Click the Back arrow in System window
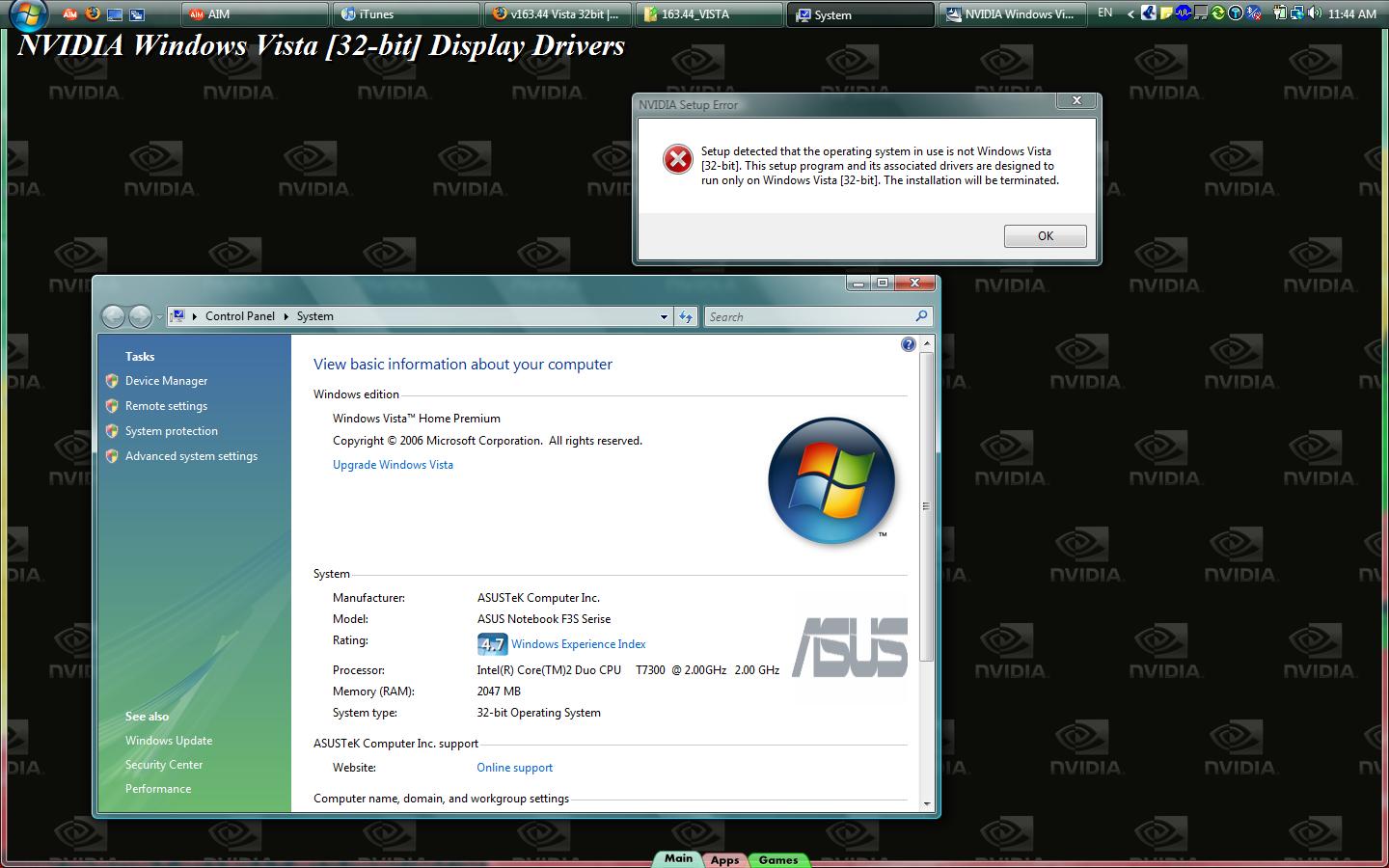Viewport: 1389px width, 868px height. pos(114,316)
